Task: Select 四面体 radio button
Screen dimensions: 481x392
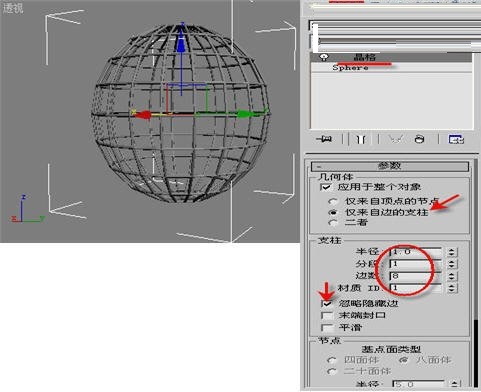Action: point(331,360)
